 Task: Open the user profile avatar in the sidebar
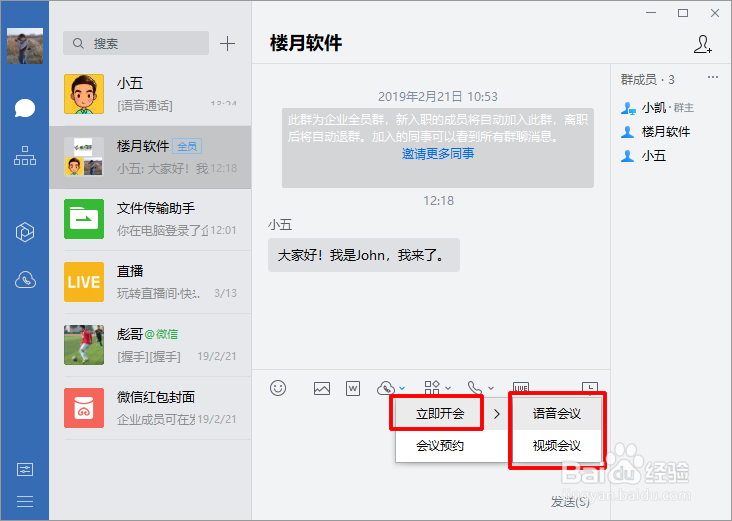[x=25, y=46]
